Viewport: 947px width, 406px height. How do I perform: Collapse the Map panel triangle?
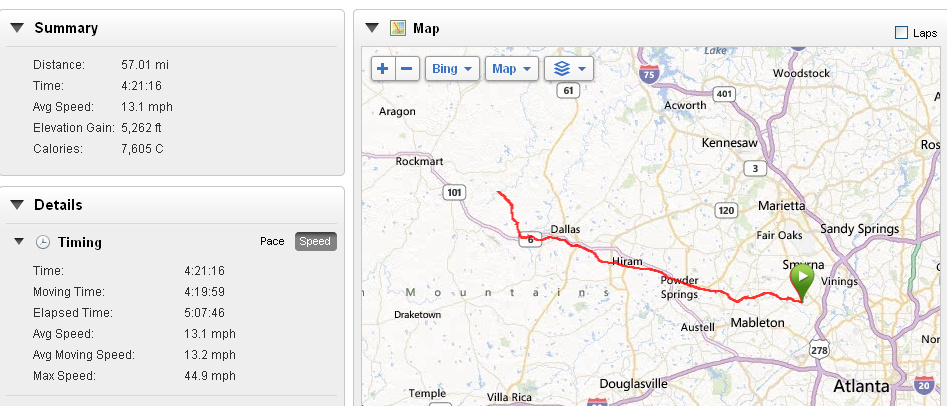[x=372, y=28]
